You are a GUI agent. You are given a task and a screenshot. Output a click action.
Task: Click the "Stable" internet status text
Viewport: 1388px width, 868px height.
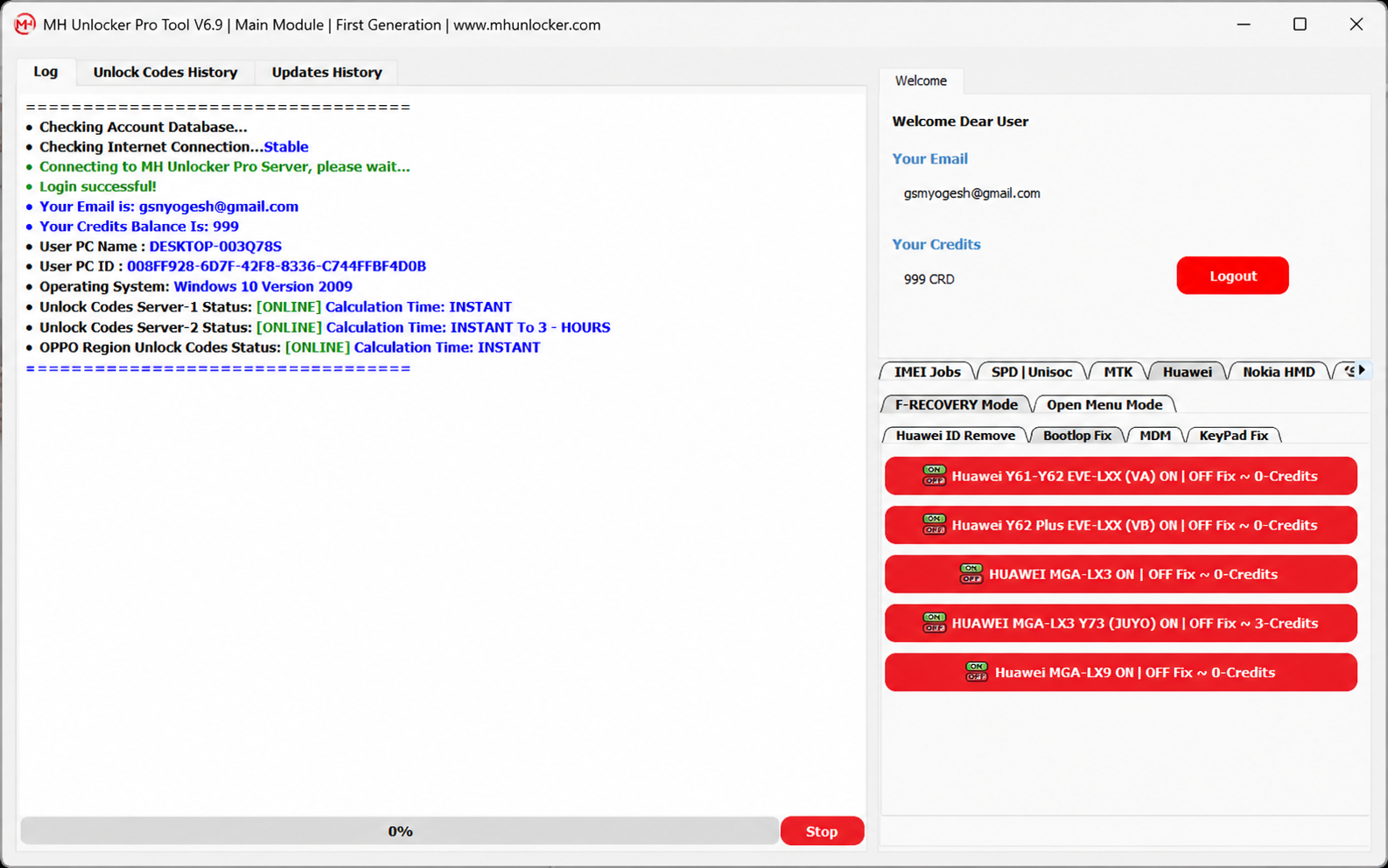pos(286,147)
